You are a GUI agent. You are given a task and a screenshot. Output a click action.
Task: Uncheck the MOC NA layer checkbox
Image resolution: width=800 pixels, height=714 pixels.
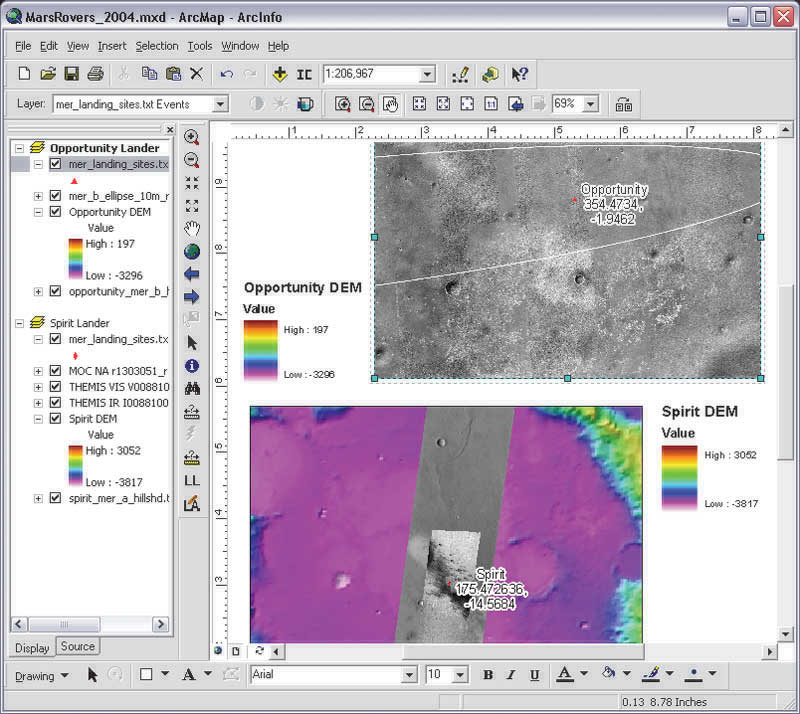[56, 371]
